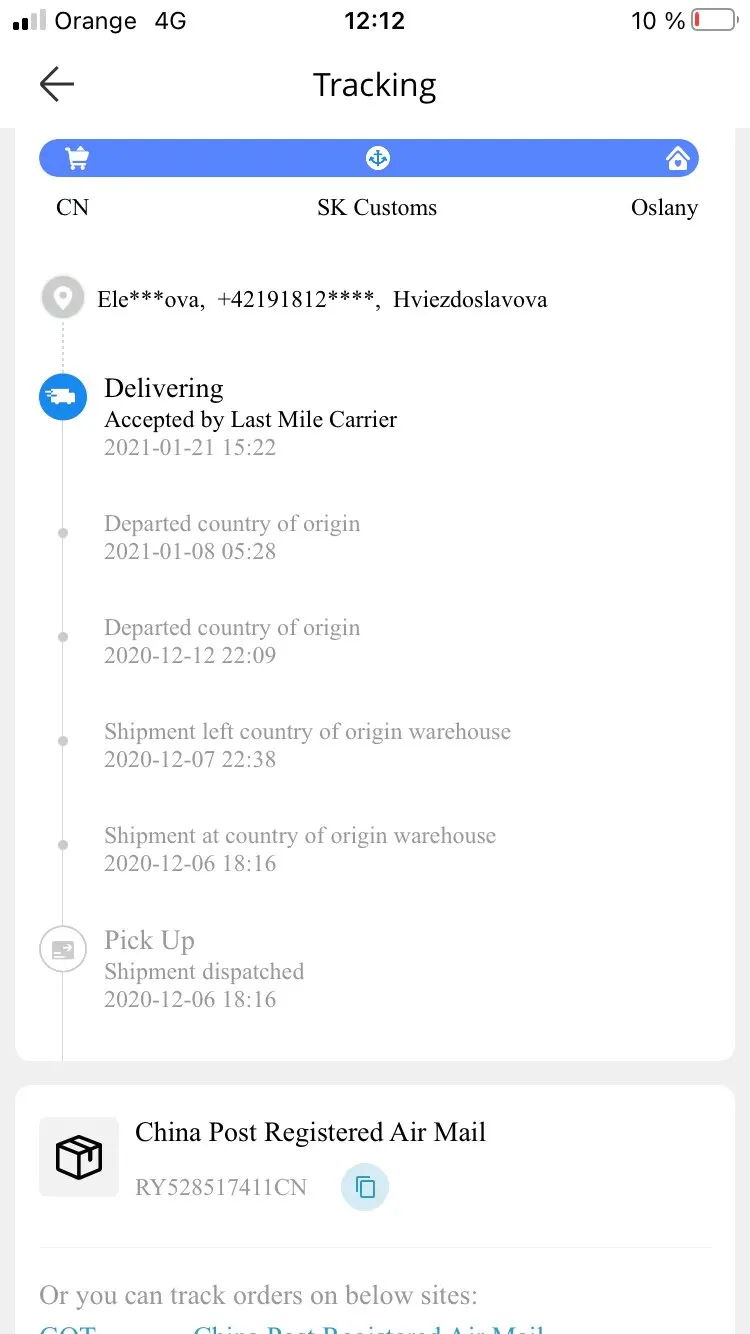Tap the location pin icon by address
The width and height of the screenshot is (750, 1334).
pos(63,298)
